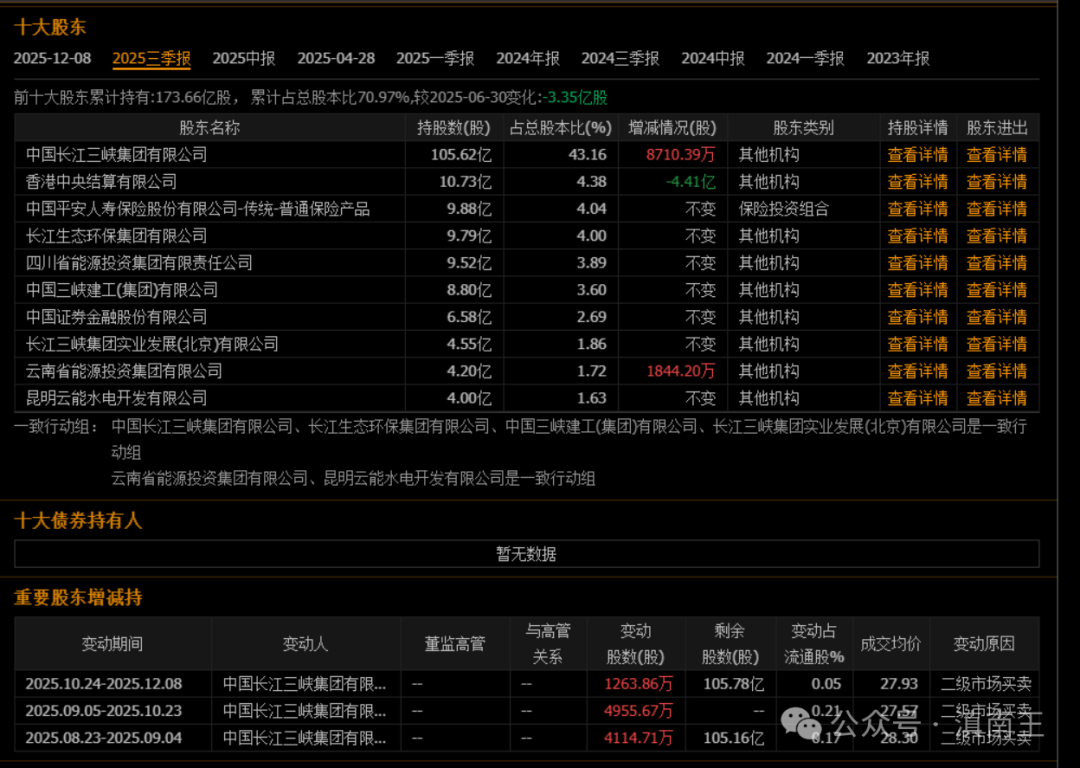The image size is (1080, 768).
Task: Open 股东进出 for 昆明云能水电开发有限公司
Action: click(997, 398)
